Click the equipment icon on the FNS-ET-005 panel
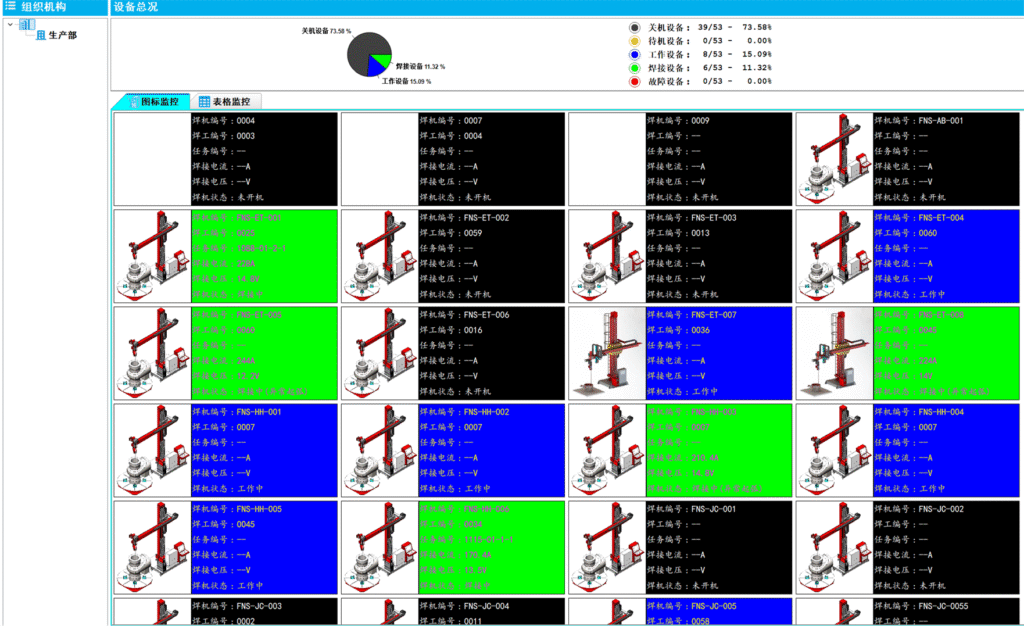1024x626 pixels. [150, 352]
